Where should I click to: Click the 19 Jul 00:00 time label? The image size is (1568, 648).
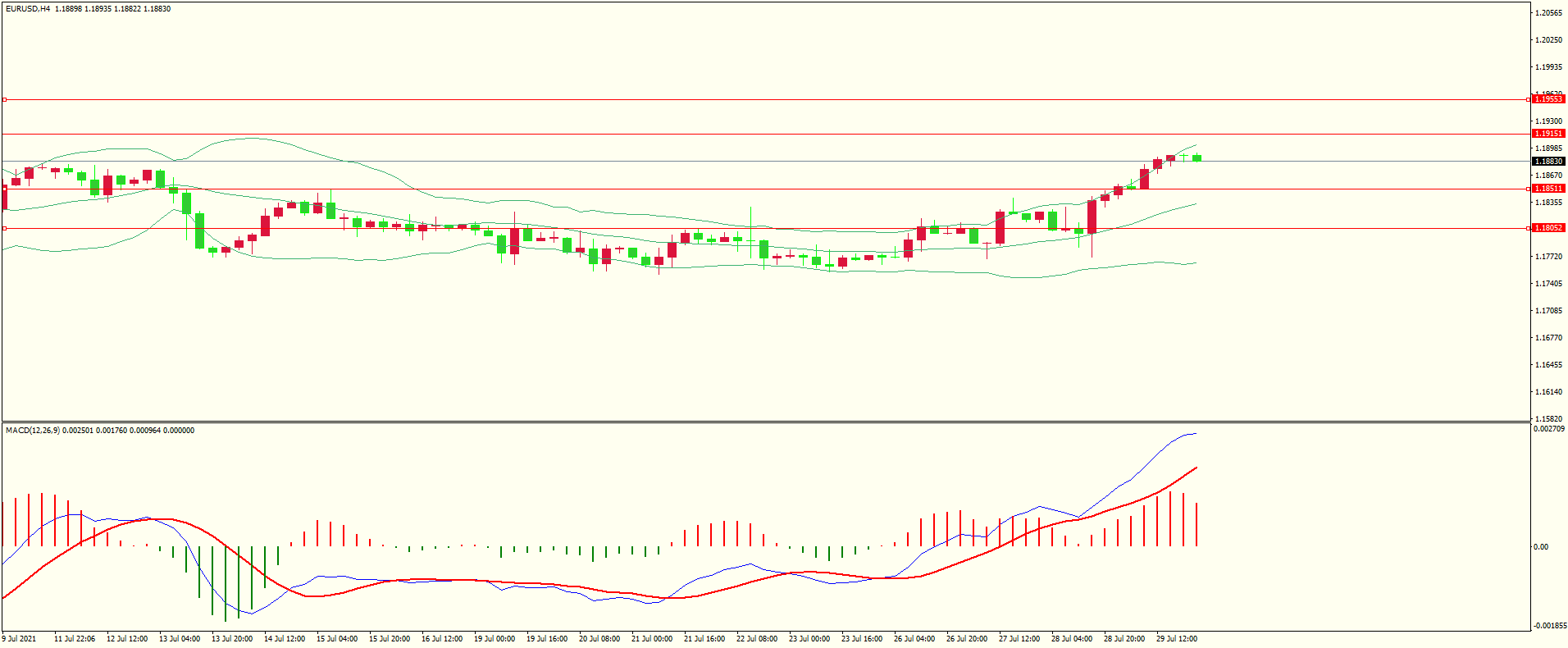coord(494,639)
